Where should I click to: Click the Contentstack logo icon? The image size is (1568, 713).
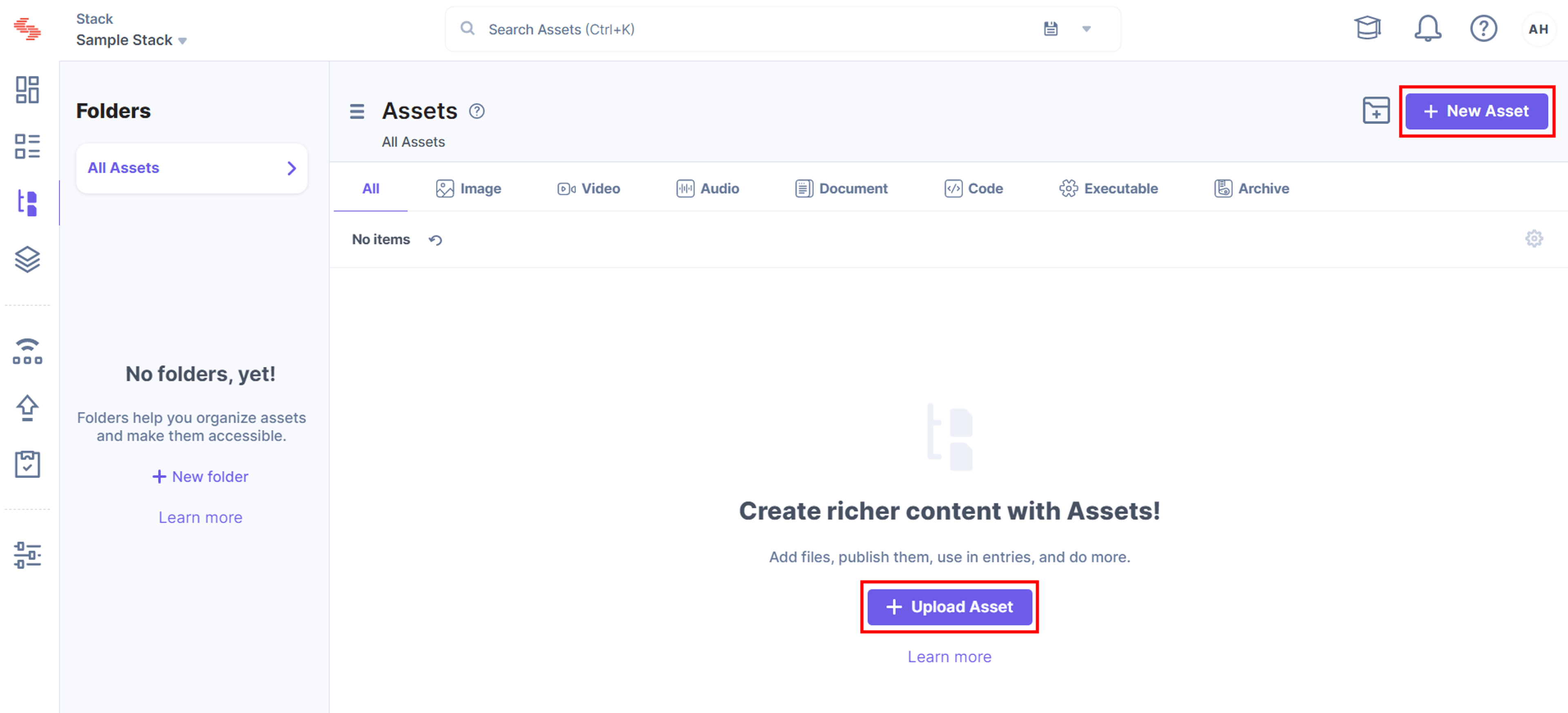tap(27, 29)
